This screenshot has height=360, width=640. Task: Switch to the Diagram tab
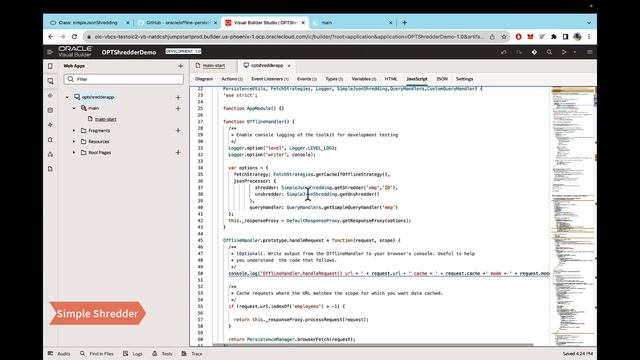tap(204, 79)
